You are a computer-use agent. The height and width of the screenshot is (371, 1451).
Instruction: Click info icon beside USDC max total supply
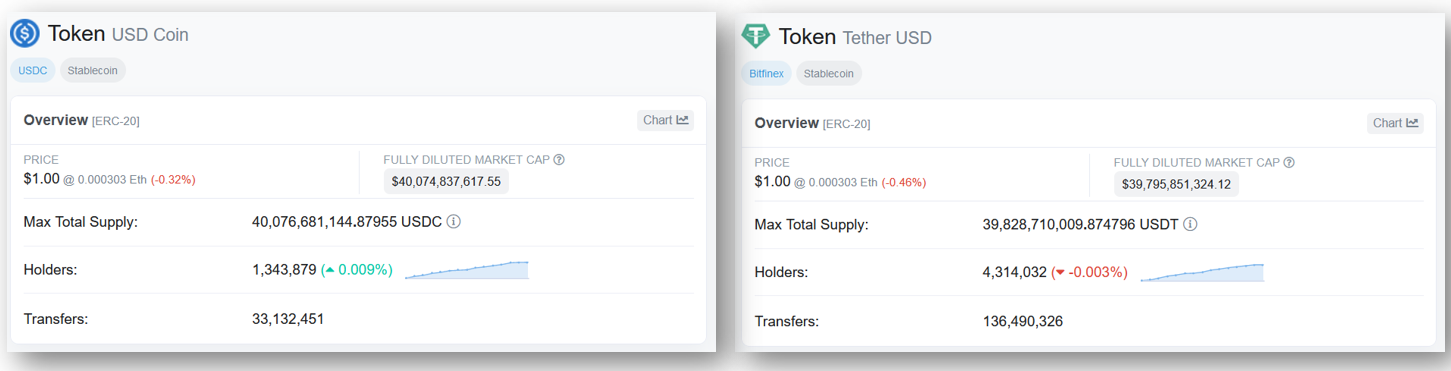tap(453, 221)
